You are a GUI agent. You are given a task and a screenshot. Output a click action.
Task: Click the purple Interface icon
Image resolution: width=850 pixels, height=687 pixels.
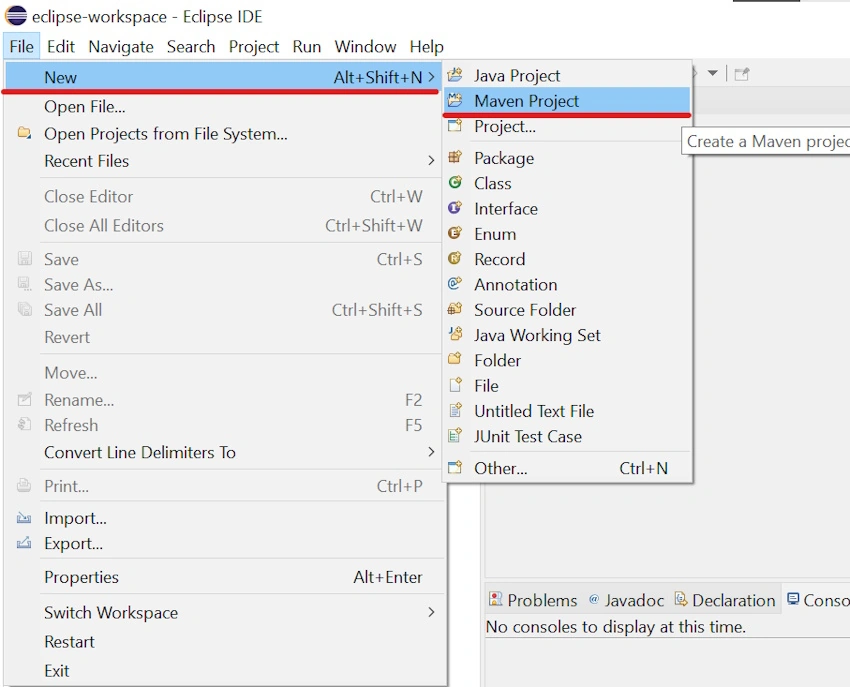[x=455, y=208]
